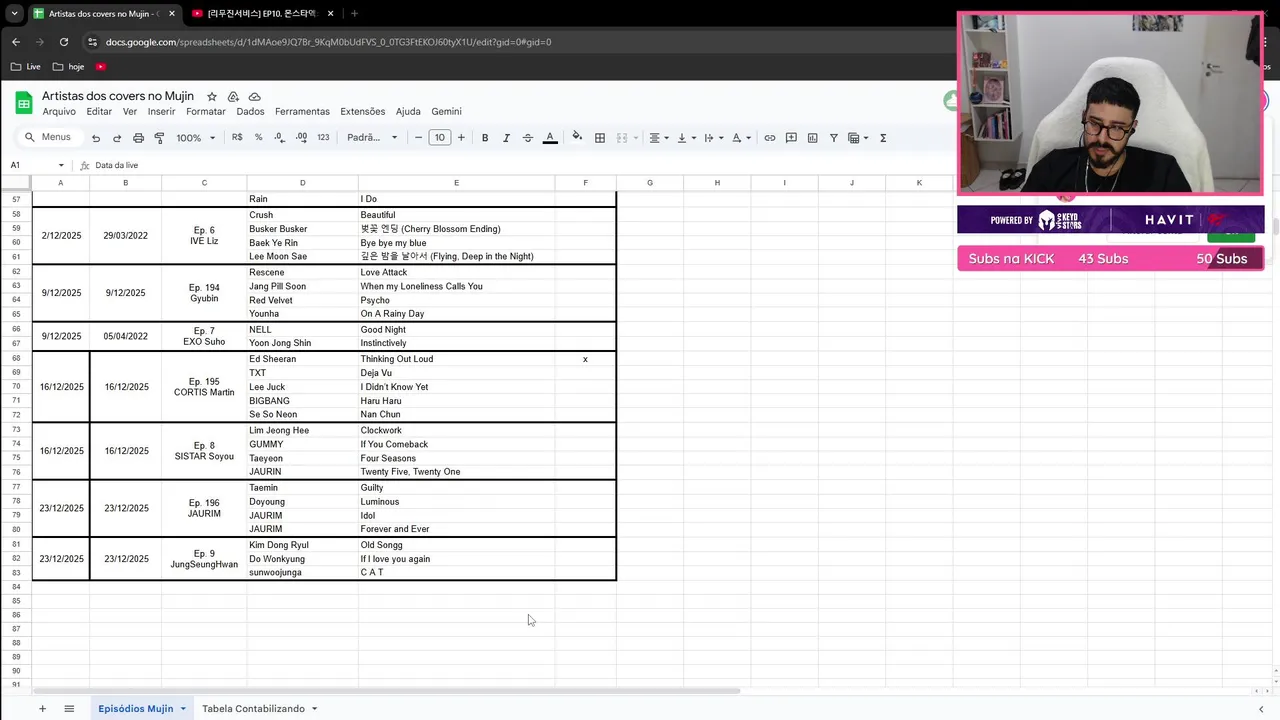Switch to the YouTube browser tab

pyautogui.click(x=262, y=13)
